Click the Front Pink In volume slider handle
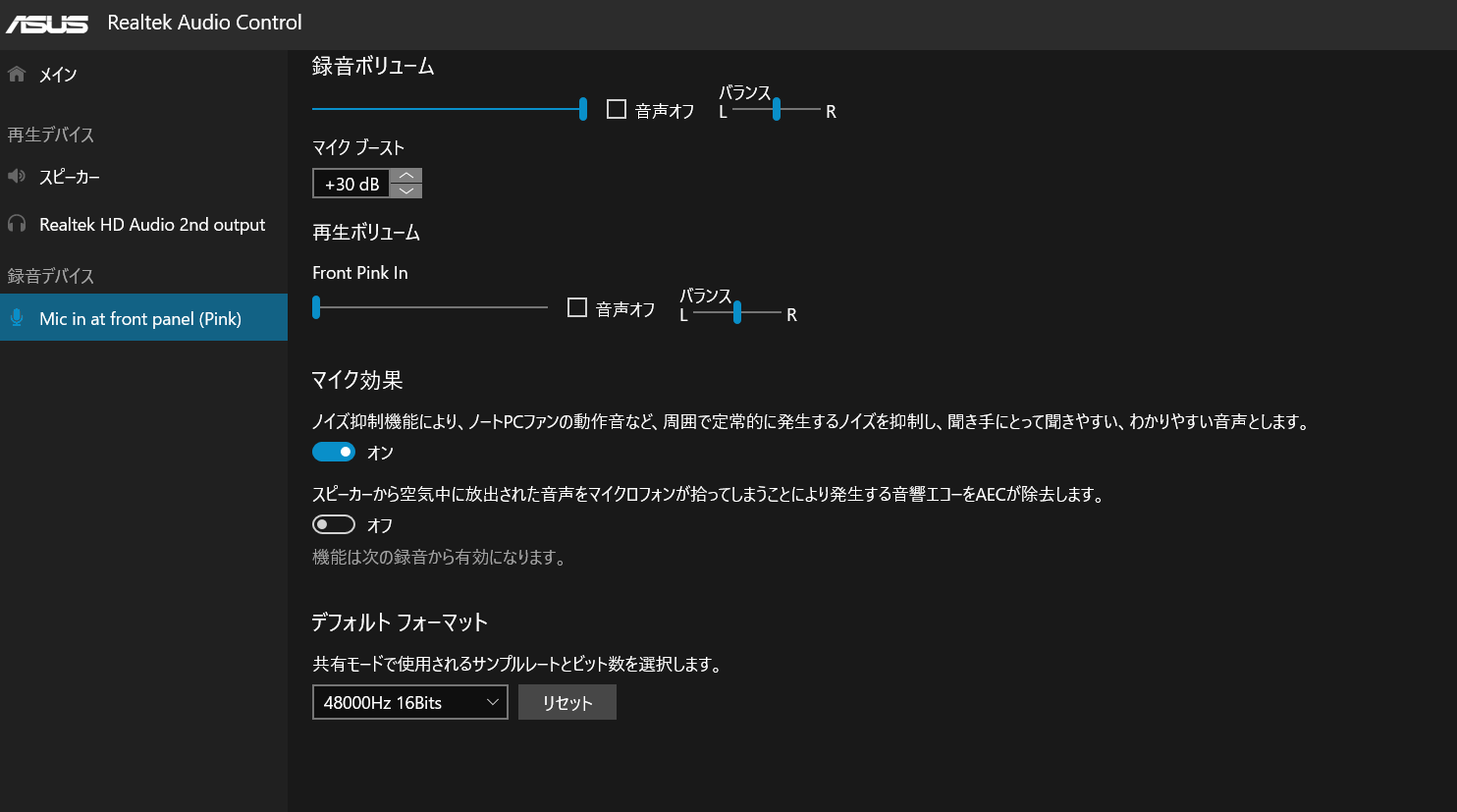The image size is (1457, 812). coord(316,307)
